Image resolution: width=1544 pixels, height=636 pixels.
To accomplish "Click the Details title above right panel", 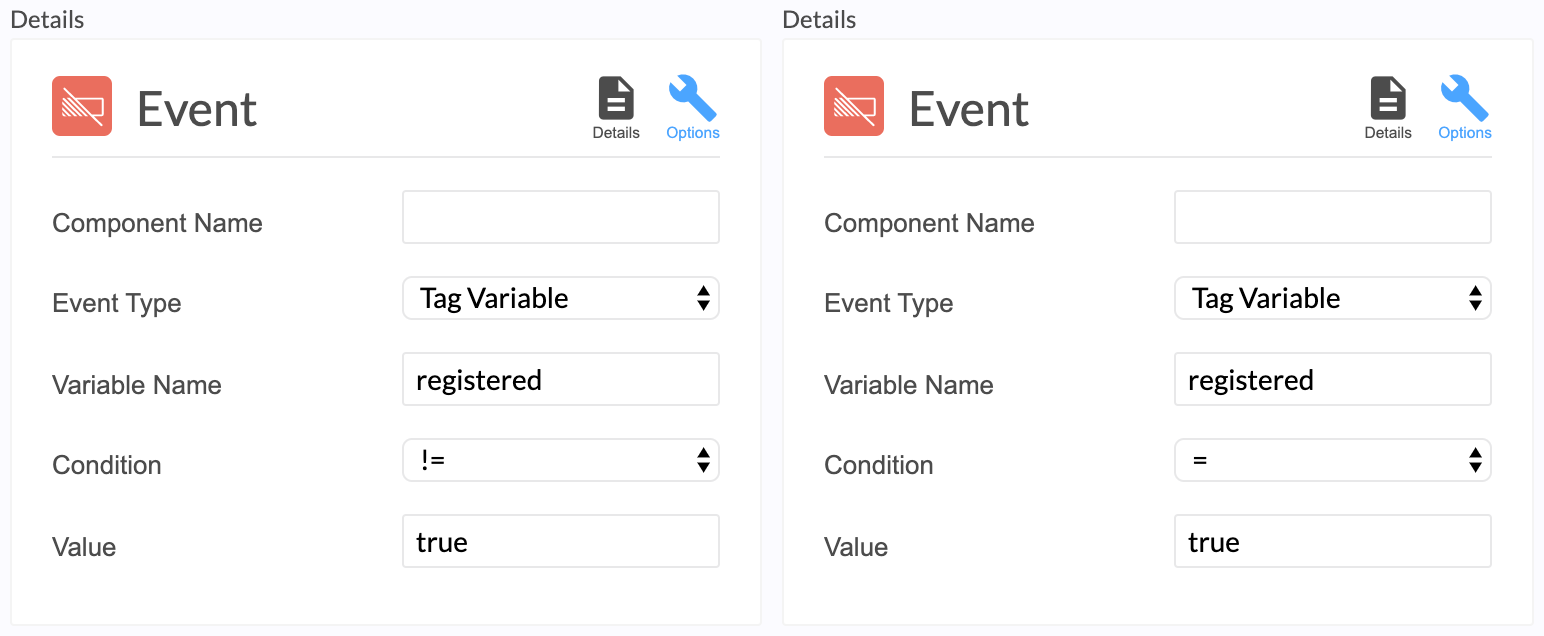I will (819, 19).
